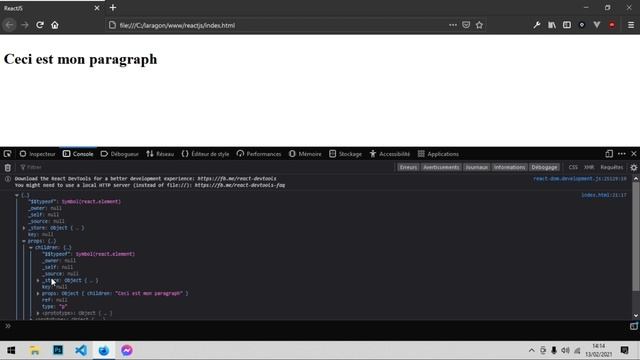Collapse the root logged object {…}

tap(17, 195)
